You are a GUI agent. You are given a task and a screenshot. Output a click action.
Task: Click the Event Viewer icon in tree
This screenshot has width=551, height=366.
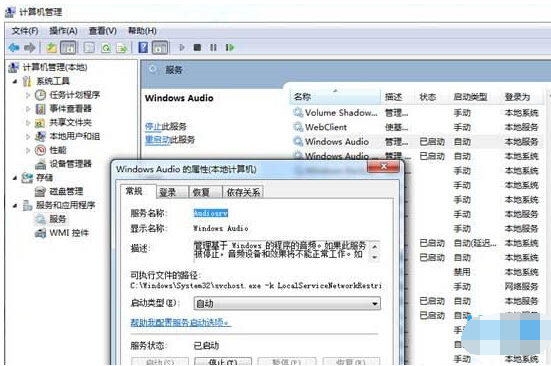point(40,109)
